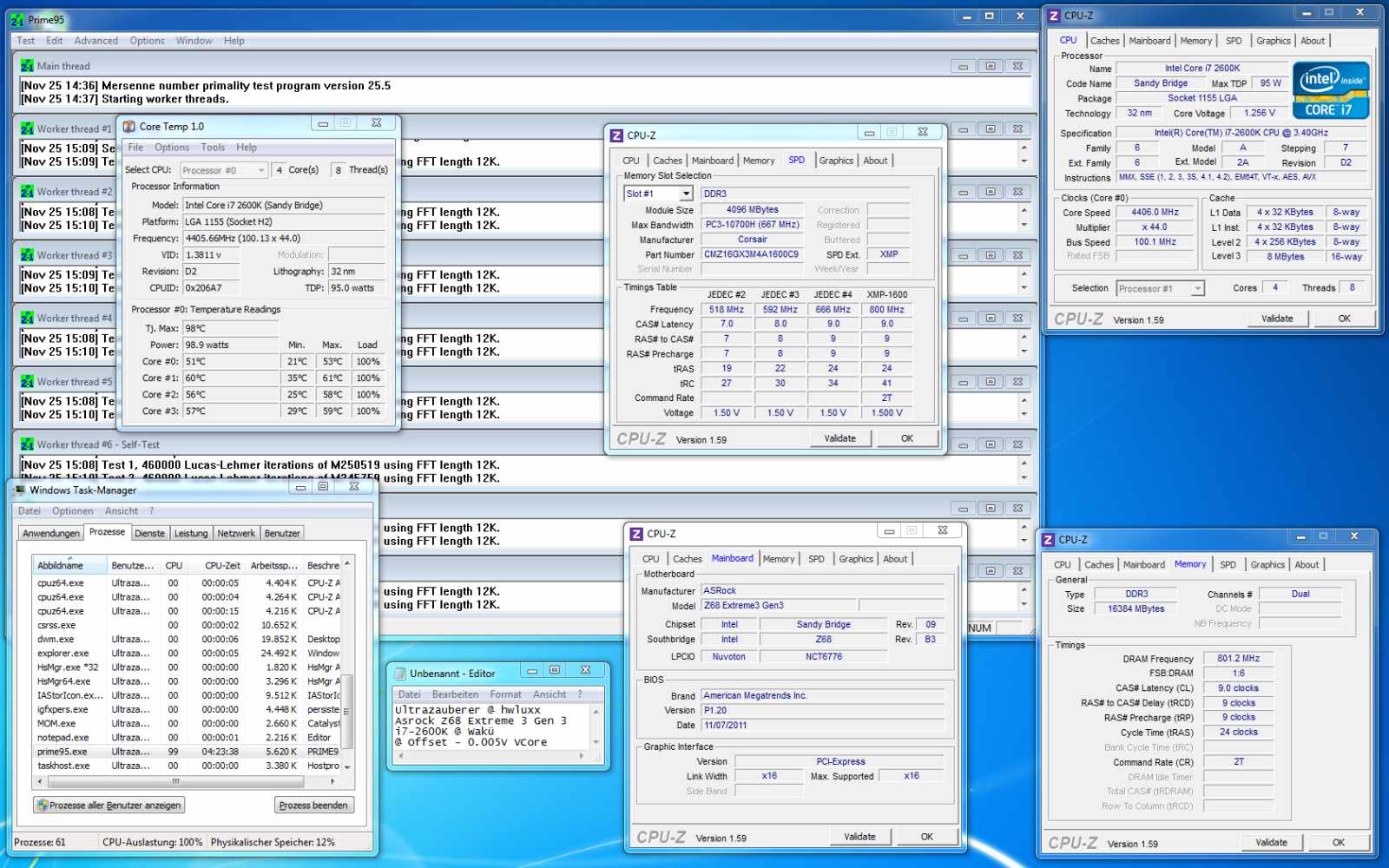Click the Corsair manufacturer field in SPD
The height and width of the screenshot is (868, 1389).
click(752, 240)
